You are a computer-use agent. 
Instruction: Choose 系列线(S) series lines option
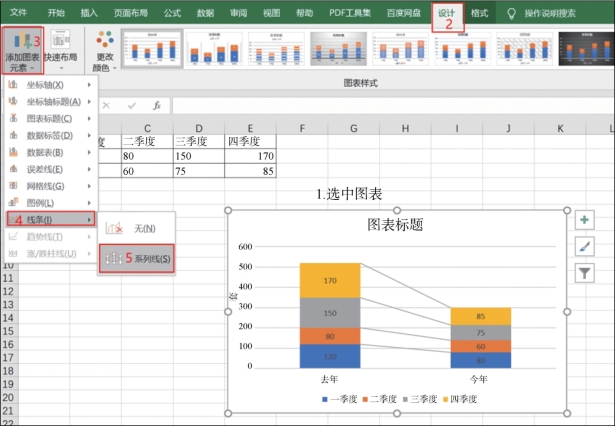[136, 258]
